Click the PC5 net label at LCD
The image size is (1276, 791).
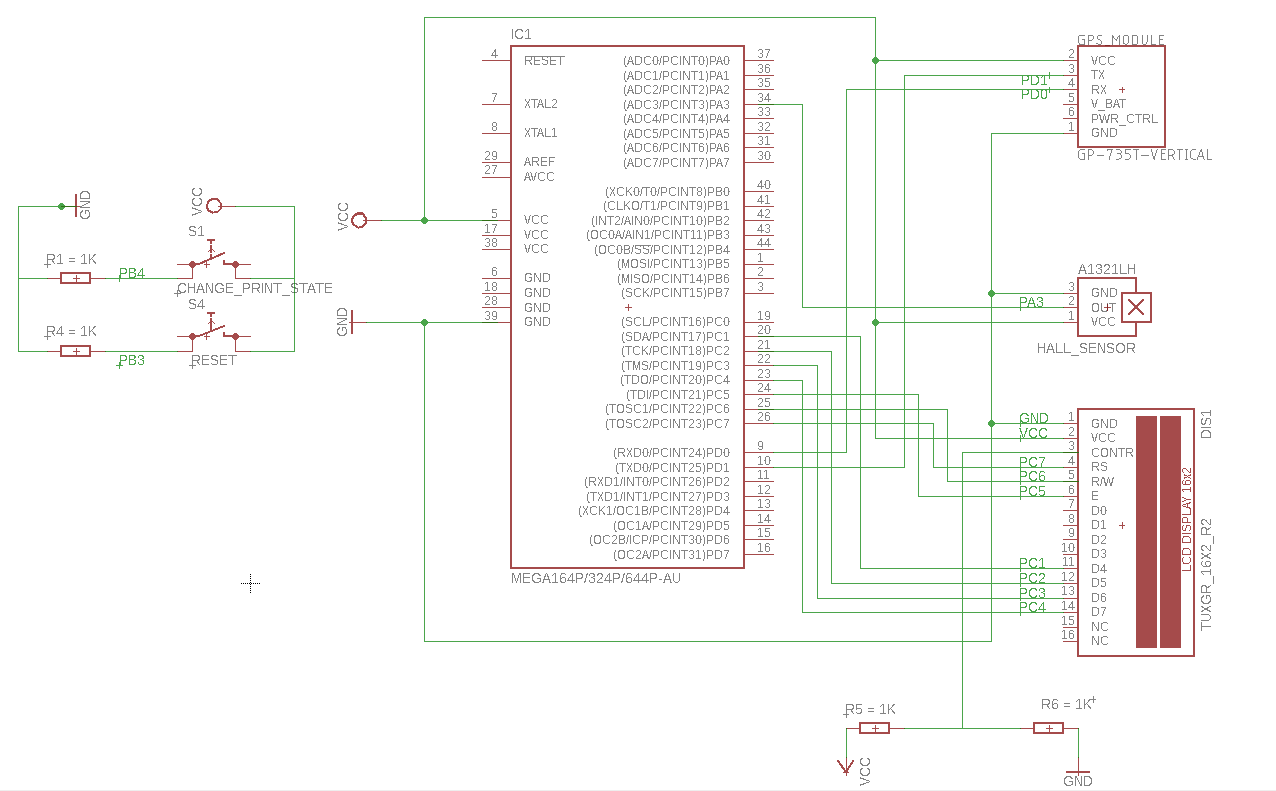(x=1032, y=491)
